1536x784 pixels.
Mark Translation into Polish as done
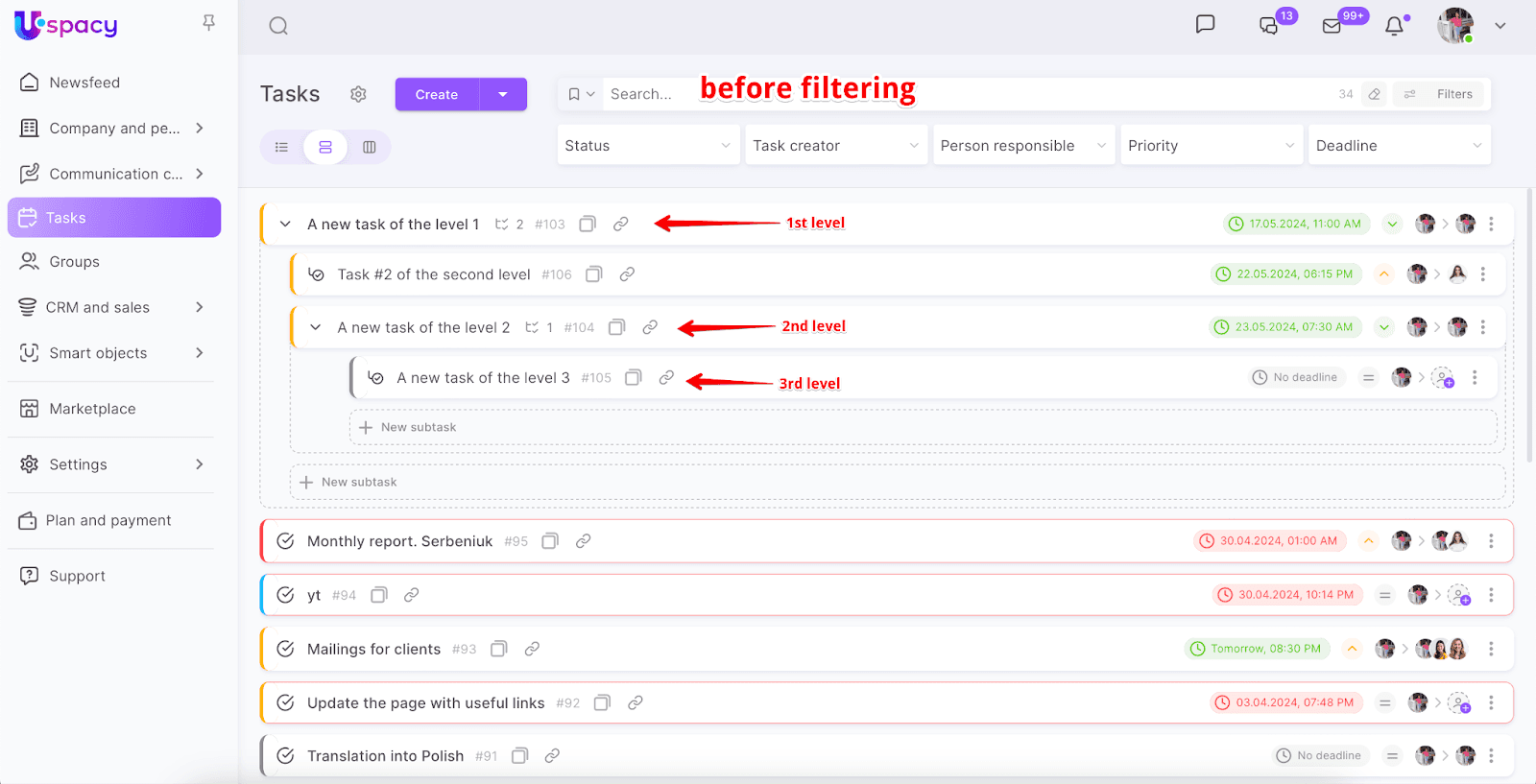(285, 756)
